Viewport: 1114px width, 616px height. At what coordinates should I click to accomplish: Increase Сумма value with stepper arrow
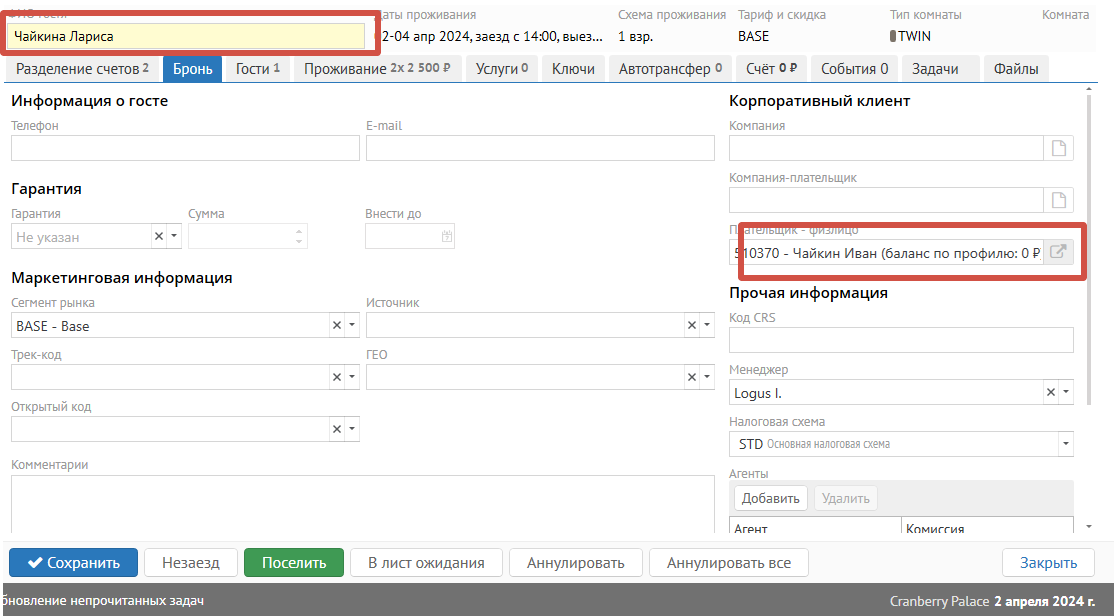click(x=299, y=232)
